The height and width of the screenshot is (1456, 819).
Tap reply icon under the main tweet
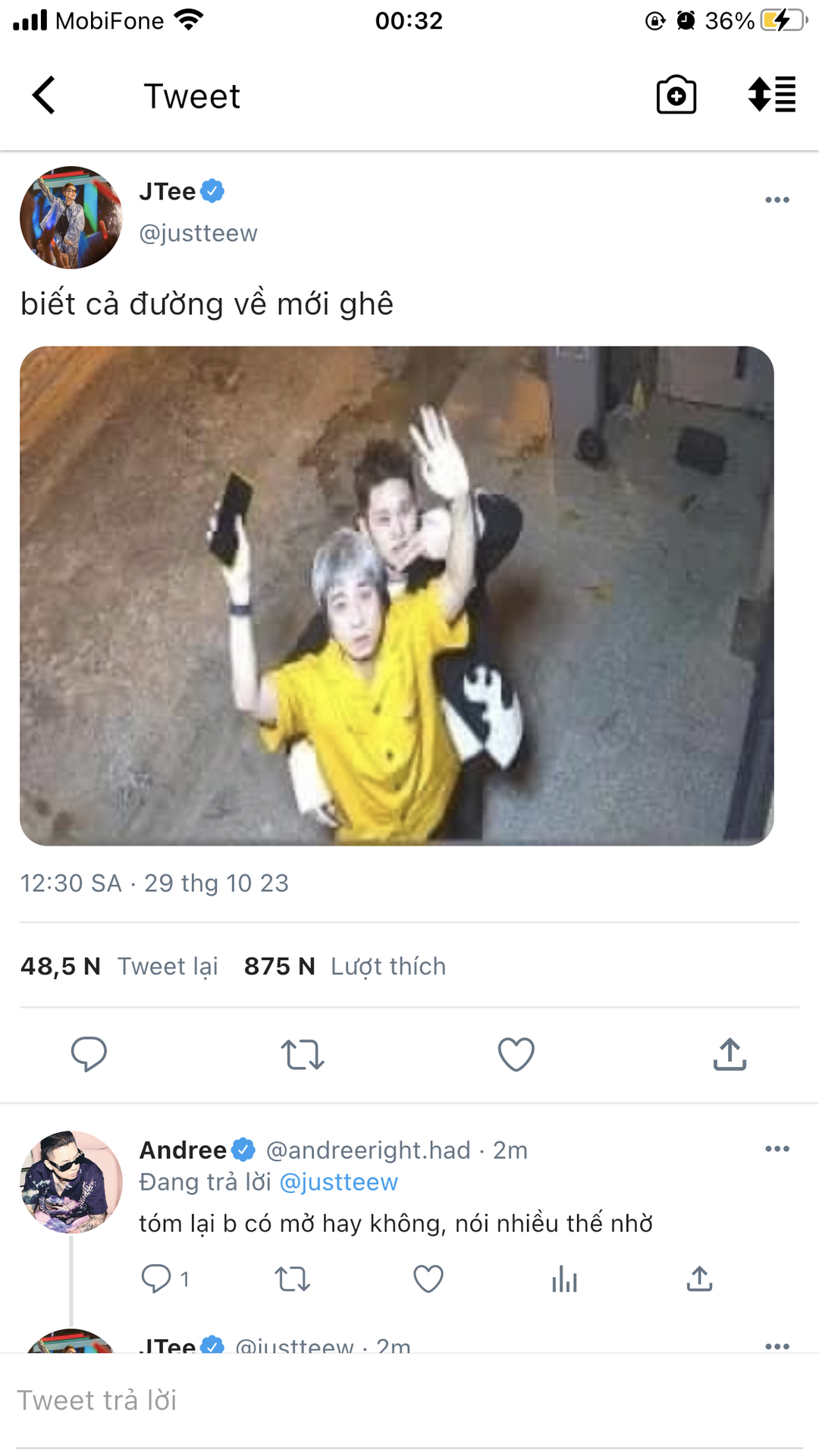pos(89,1054)
